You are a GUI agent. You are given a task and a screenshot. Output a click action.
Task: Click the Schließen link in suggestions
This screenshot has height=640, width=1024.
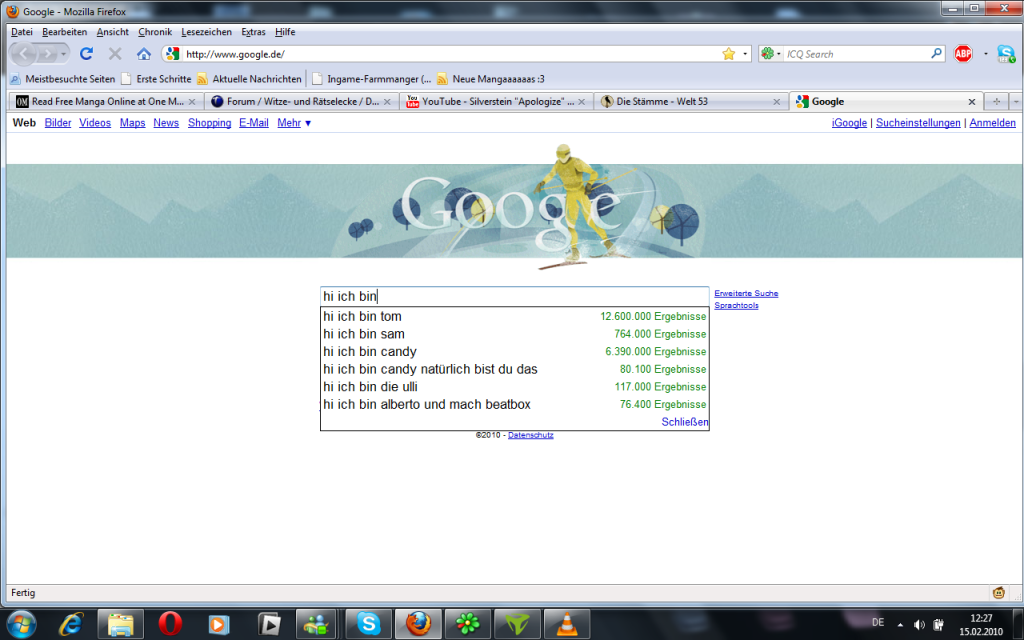685,422
